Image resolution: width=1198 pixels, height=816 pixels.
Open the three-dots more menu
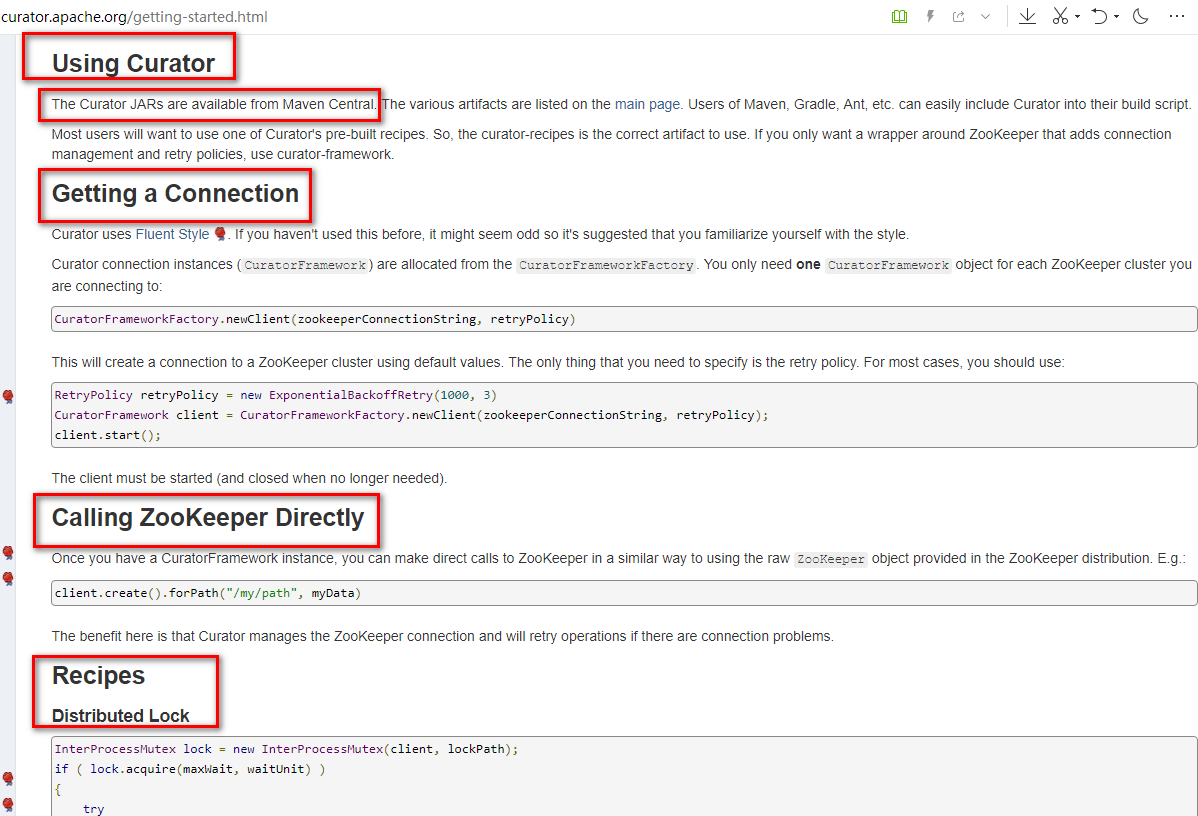pos(1177,17)
